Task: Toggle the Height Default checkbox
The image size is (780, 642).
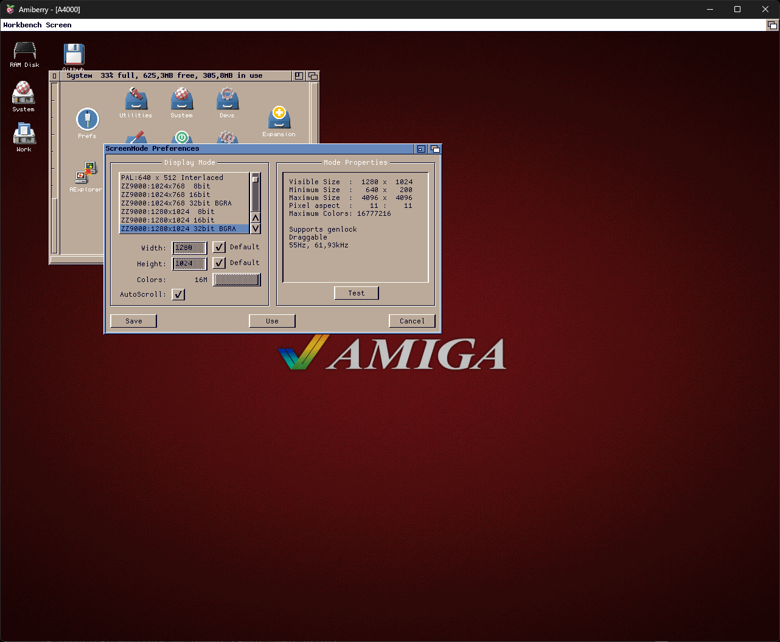Action: pyautogui.click(x=219, y=263)
